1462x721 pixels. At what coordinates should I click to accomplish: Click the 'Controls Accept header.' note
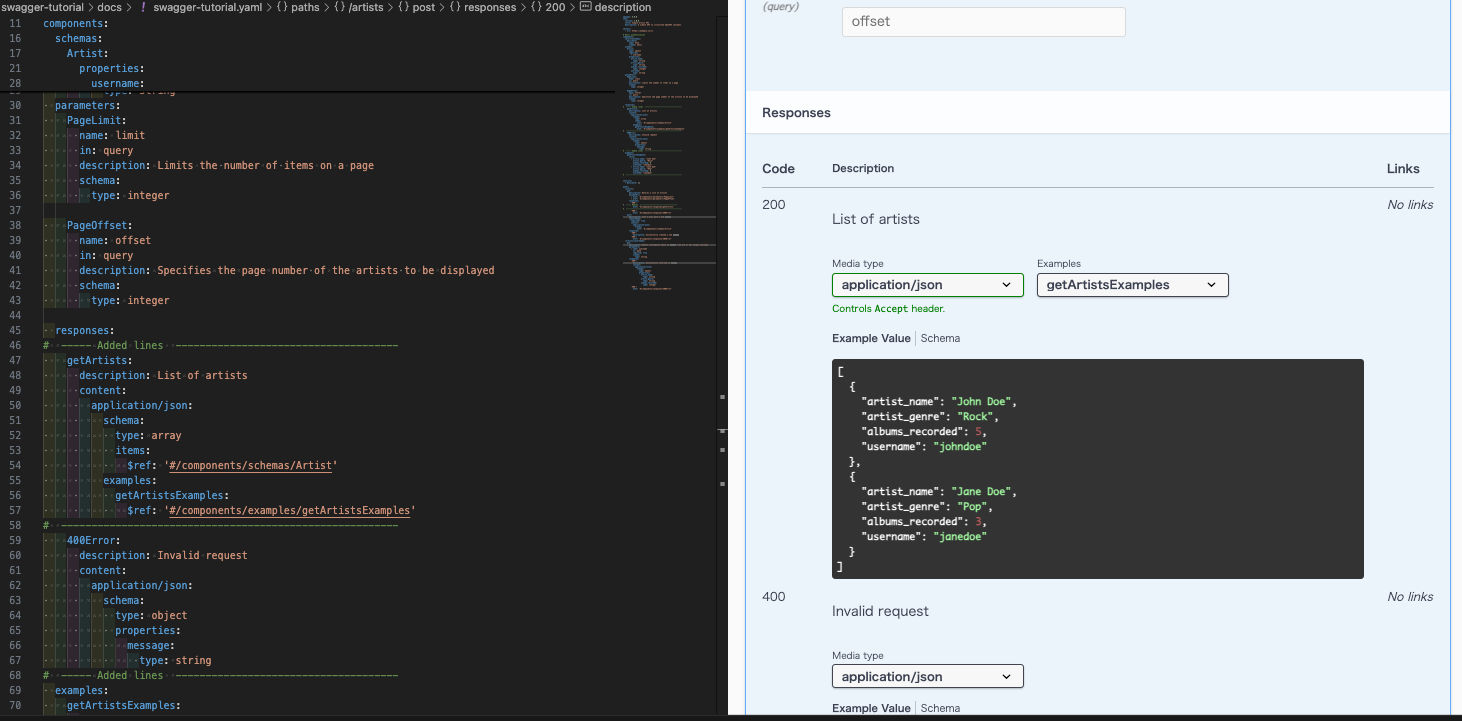pyautogui.click(x=888, y=309)
